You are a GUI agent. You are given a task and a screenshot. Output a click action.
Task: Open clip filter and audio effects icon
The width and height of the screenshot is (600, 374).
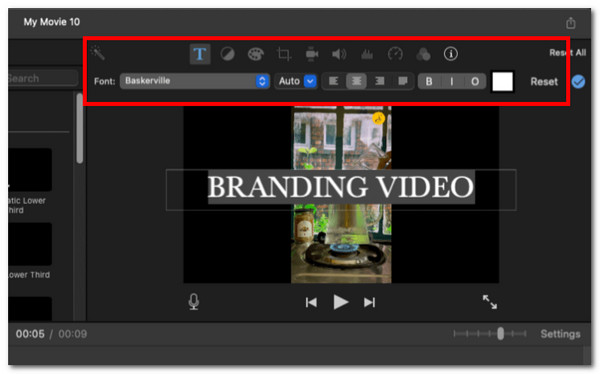tap(423, 54)
